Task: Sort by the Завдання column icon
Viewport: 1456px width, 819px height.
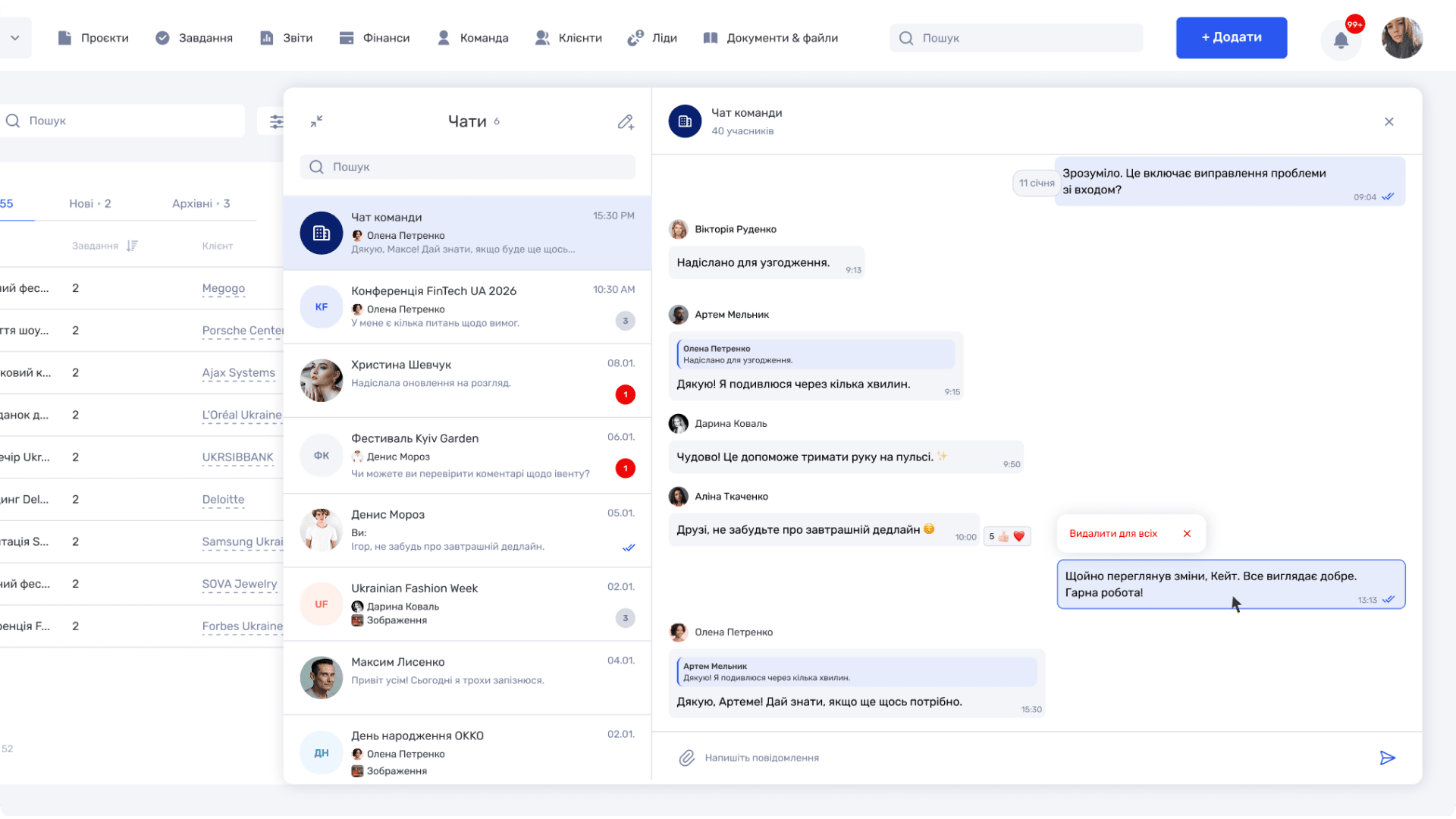Action: pos(132,246)
